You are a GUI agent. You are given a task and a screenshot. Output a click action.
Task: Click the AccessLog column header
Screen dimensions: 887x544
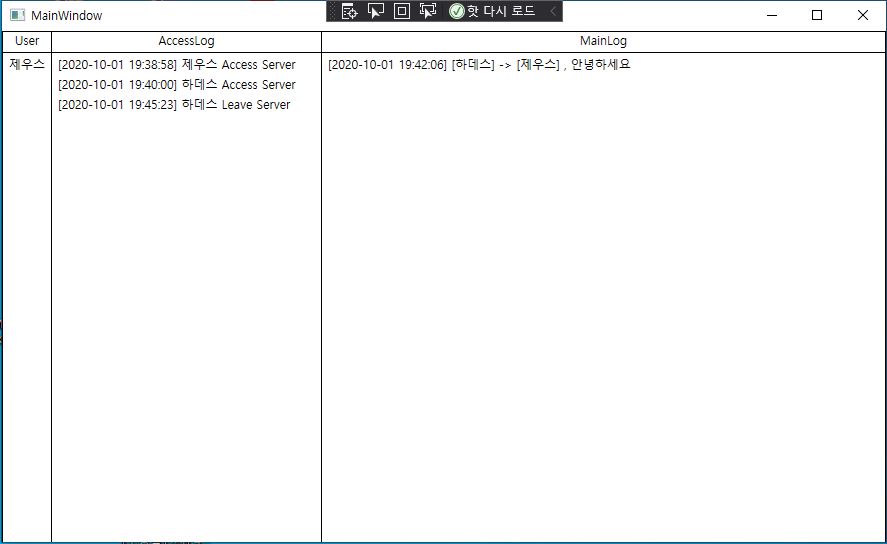[187, 41]
